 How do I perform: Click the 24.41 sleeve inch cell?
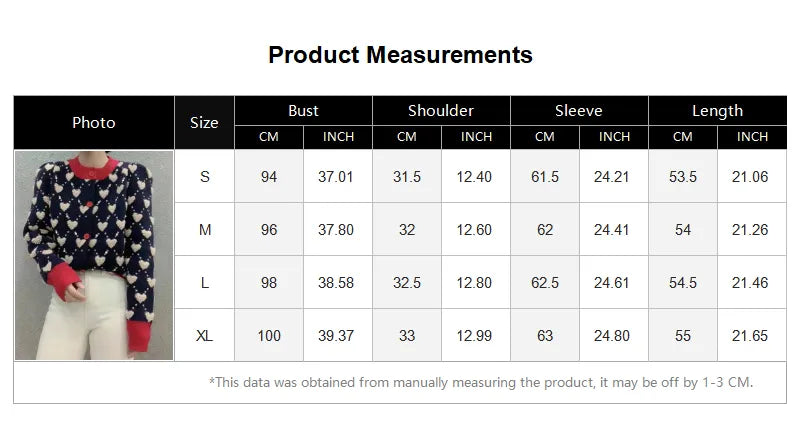(612, 230)
